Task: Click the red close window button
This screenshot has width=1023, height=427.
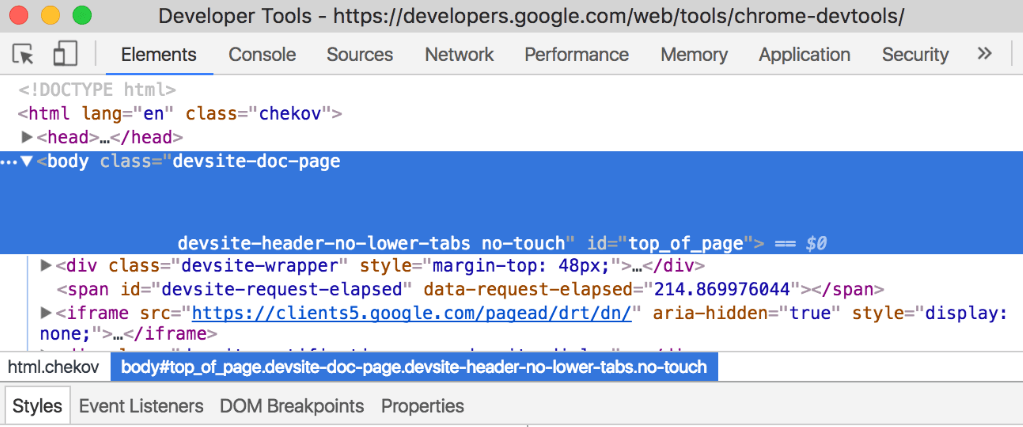Action: [20, 16]
